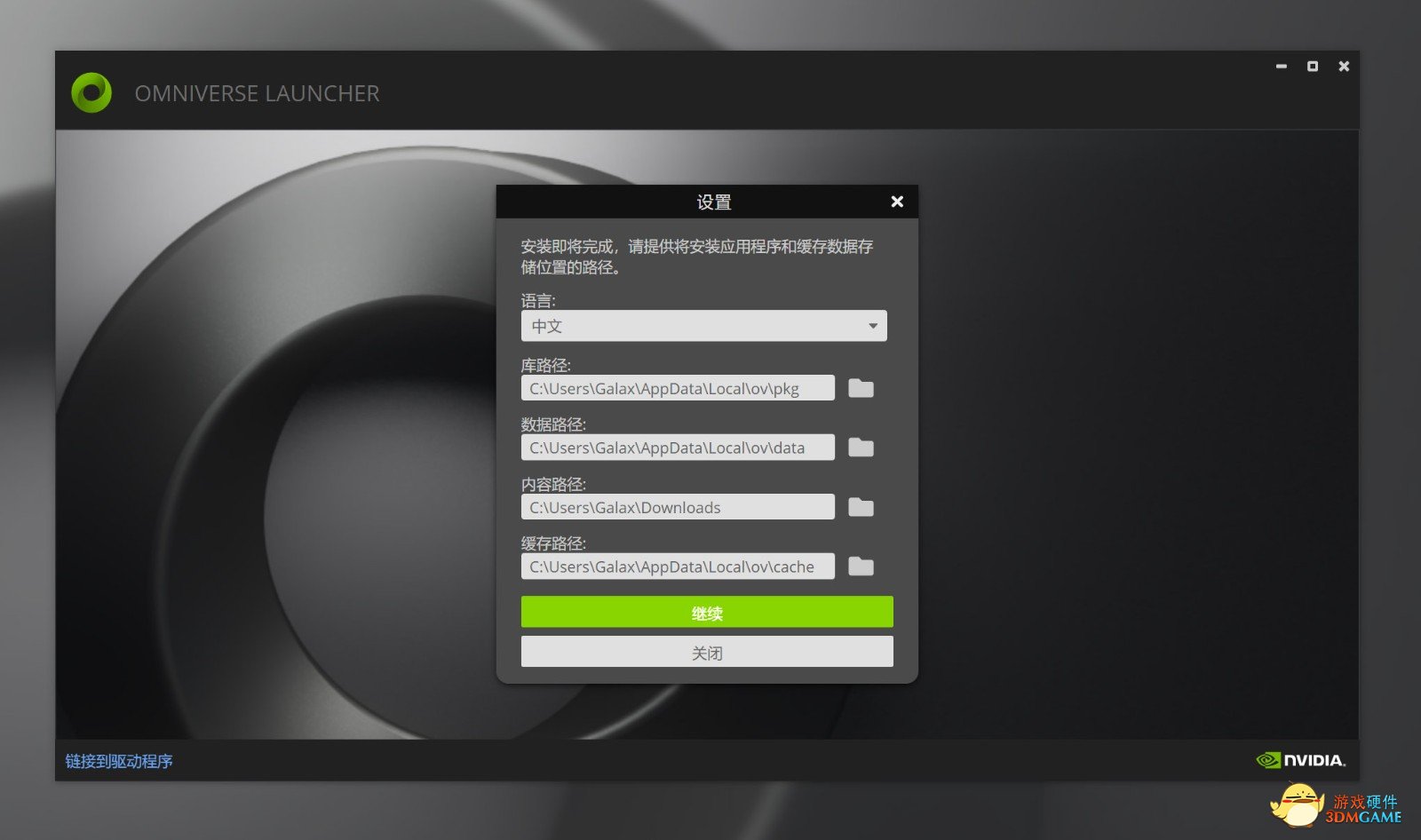Screen dimensions: 1421x840
Task: Click the 安装即将完成 instruction text
Action: point(697,257)
